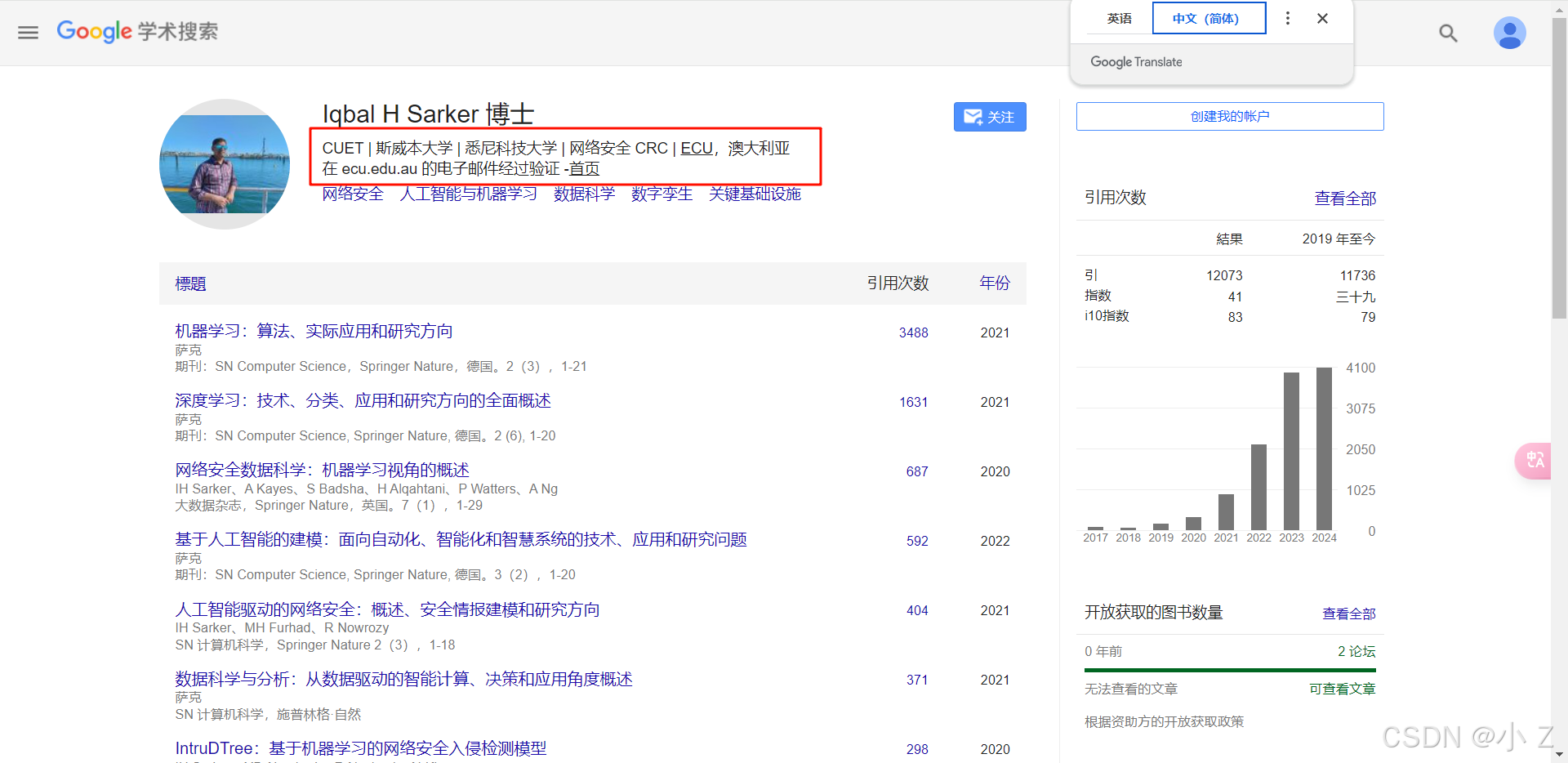This screenshot has height=763, width=1568.
Task: Open the 人工智能与机器学习 interest tag
Action: 469,194
